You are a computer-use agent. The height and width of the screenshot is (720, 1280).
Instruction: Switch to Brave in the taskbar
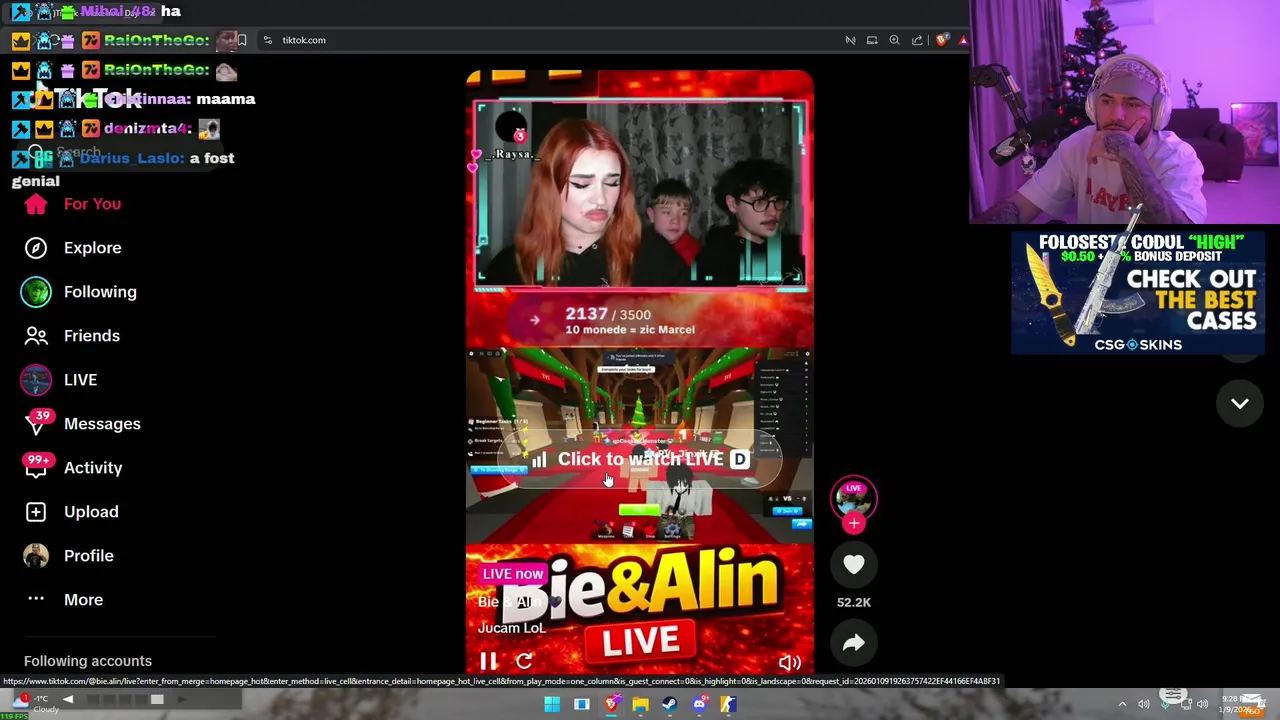point(611,704)
